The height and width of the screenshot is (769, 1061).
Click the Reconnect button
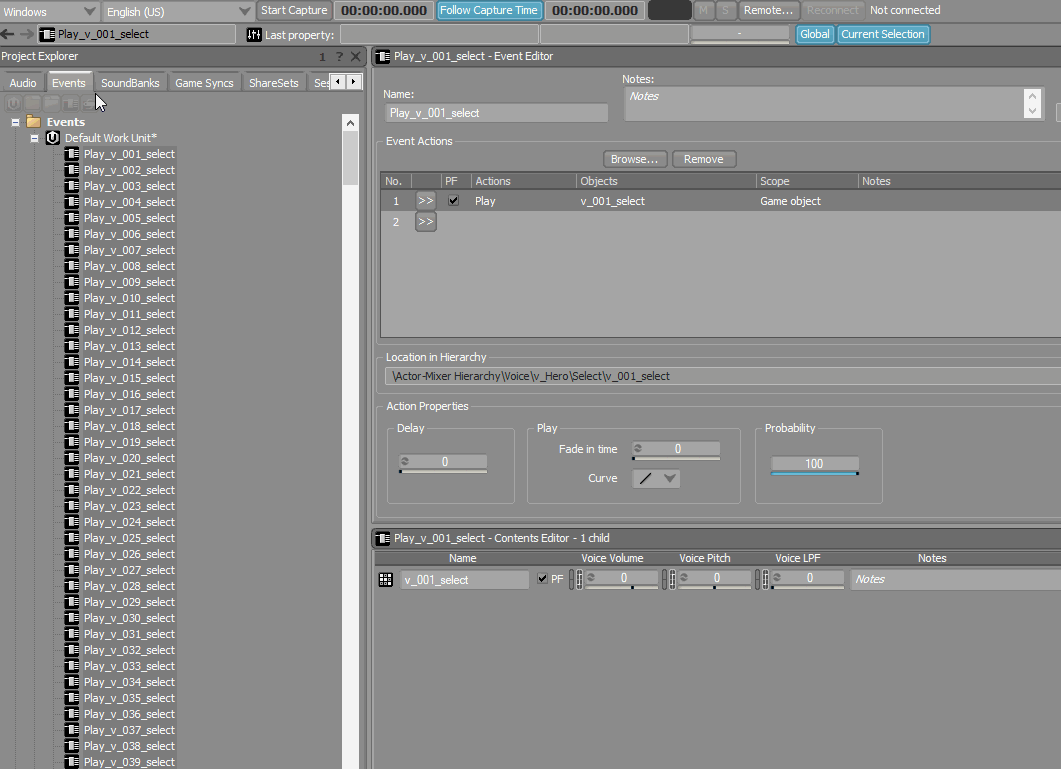point(832,10)
